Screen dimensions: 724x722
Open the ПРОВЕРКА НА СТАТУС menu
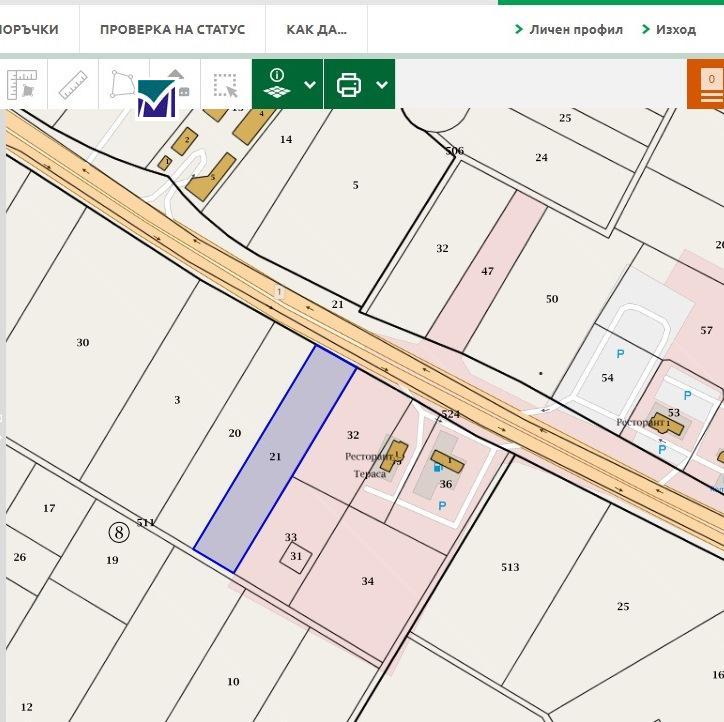172,29
